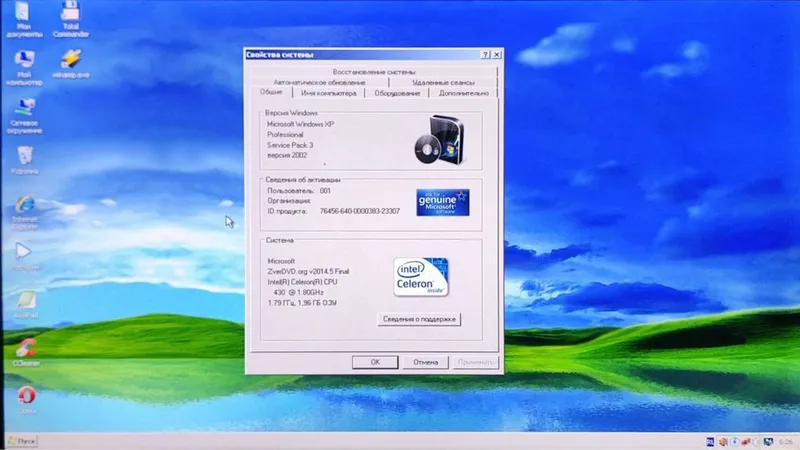Click the Intel Celeron logo image
This screenshot has width=800, height=450.
pos(421,277)
